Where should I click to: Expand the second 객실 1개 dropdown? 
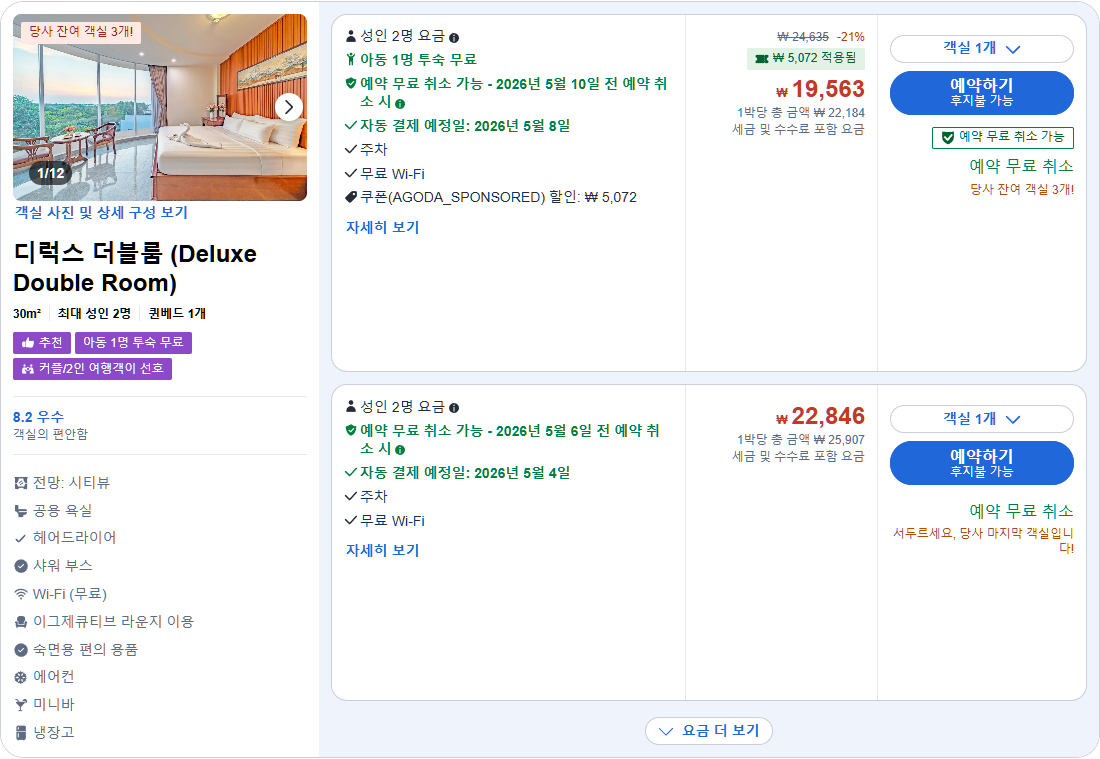point(983,419)
